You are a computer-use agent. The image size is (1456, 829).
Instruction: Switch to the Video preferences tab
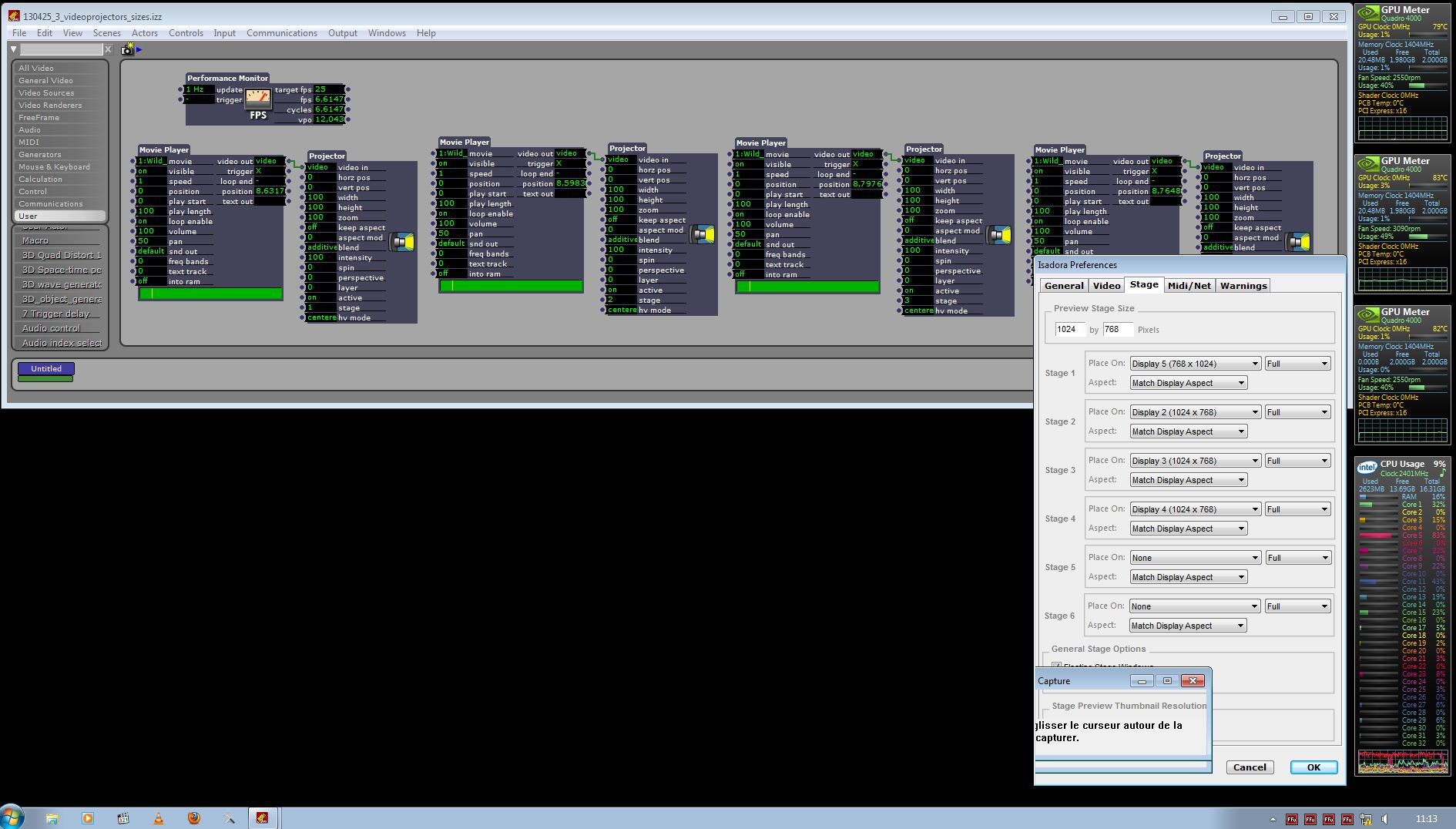[1106, 286]
